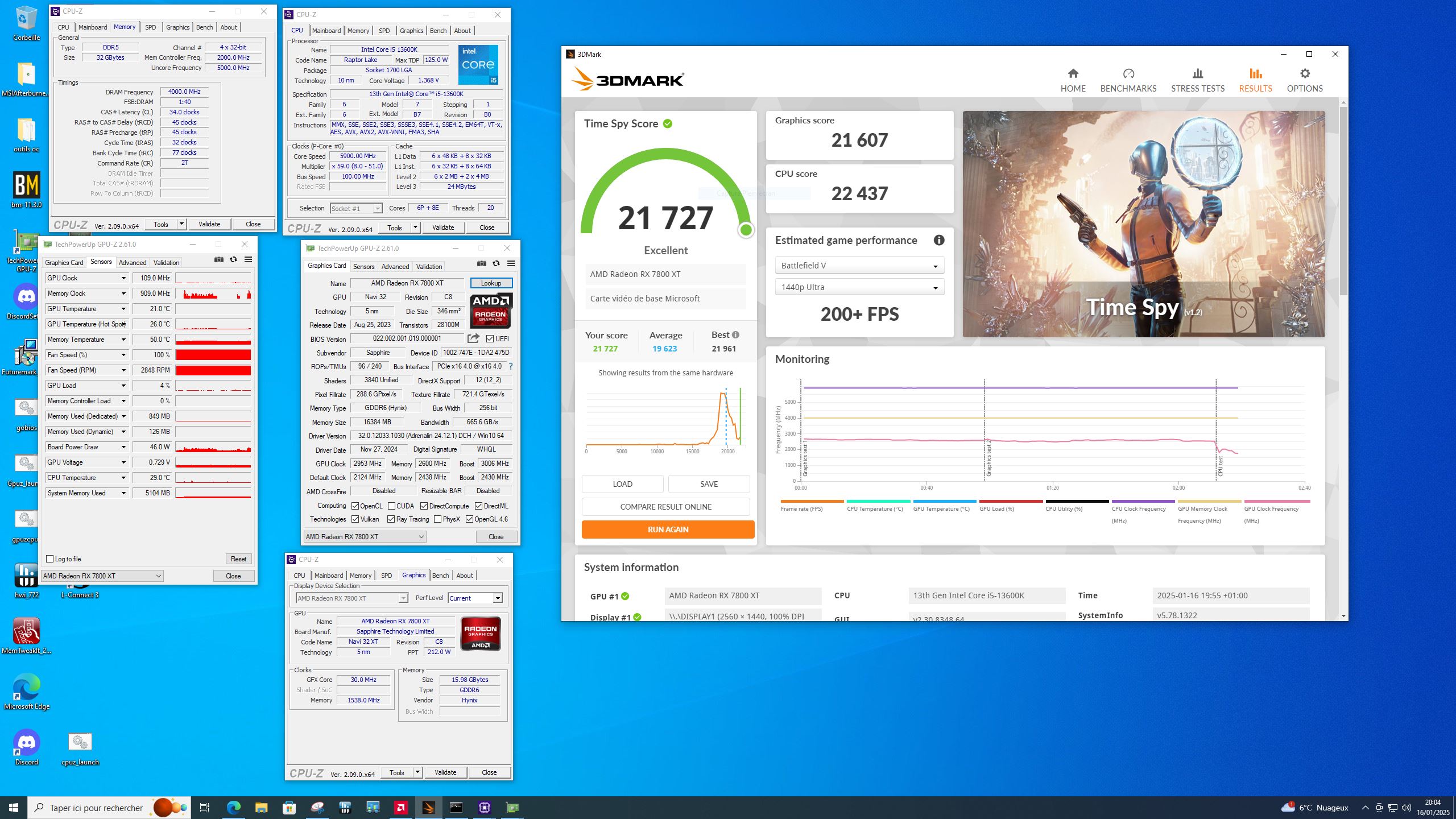Screen dimensions: 1456x819
Task: Open hamburger menu in GPU-Z Graphics Card window
Action: (511, 263)
